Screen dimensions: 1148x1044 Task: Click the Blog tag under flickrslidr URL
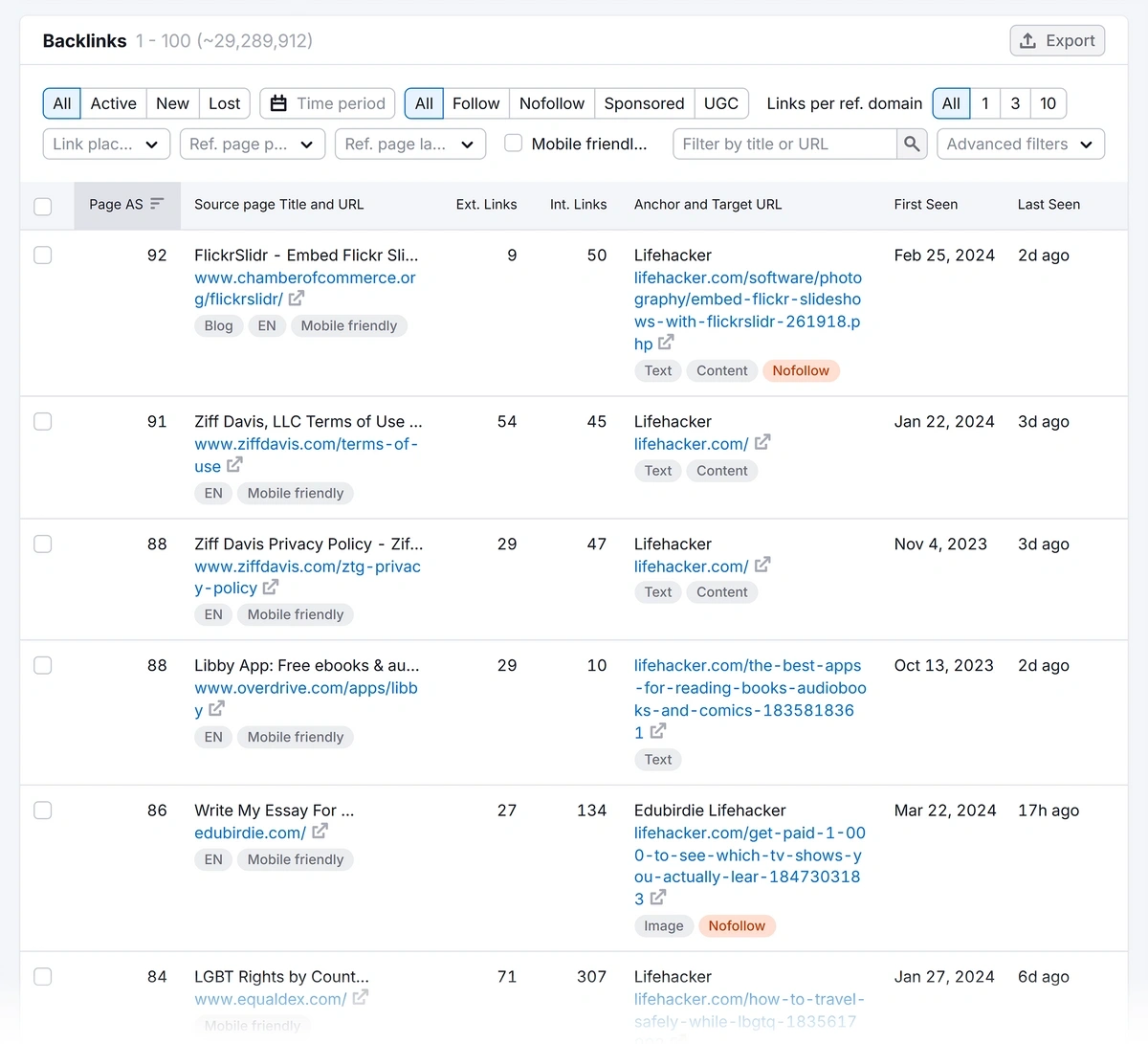point(218,325)
